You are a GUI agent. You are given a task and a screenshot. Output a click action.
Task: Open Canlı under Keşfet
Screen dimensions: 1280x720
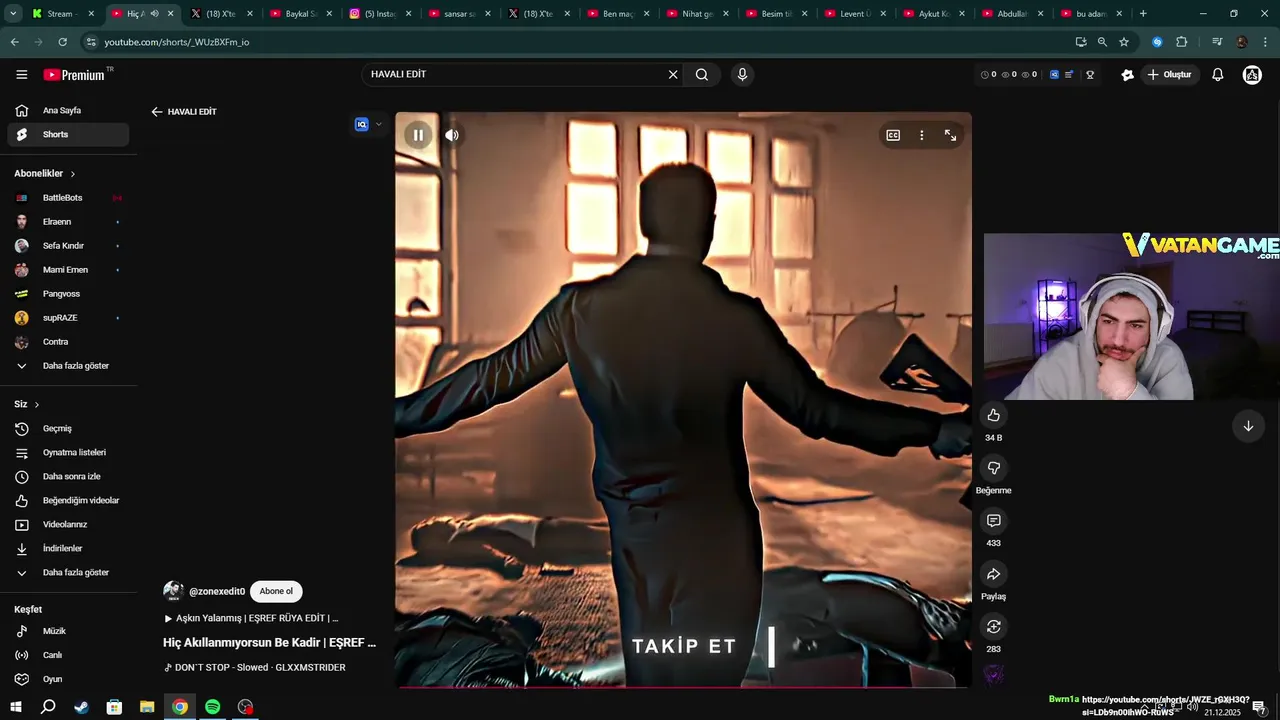click(68, 655)
